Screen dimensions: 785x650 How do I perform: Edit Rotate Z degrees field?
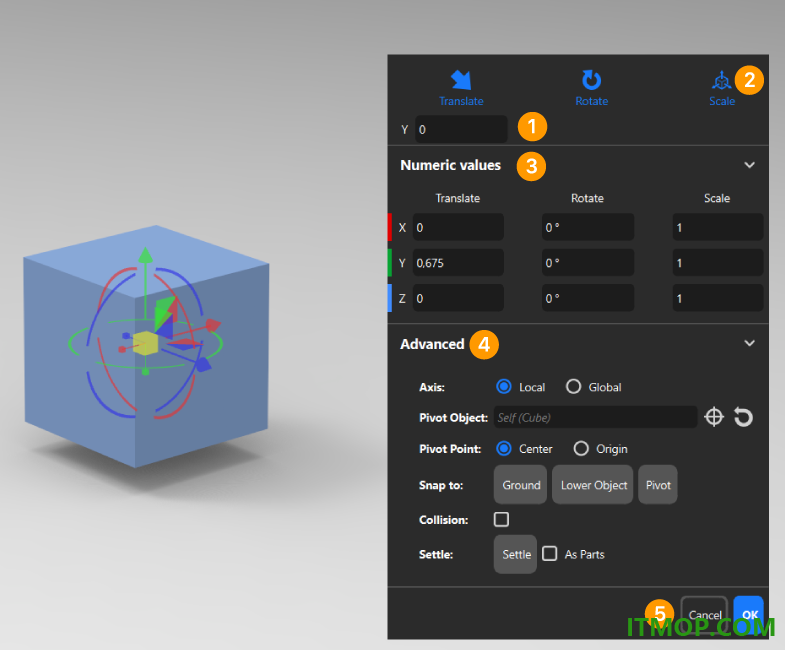click(x=588, y=298)
